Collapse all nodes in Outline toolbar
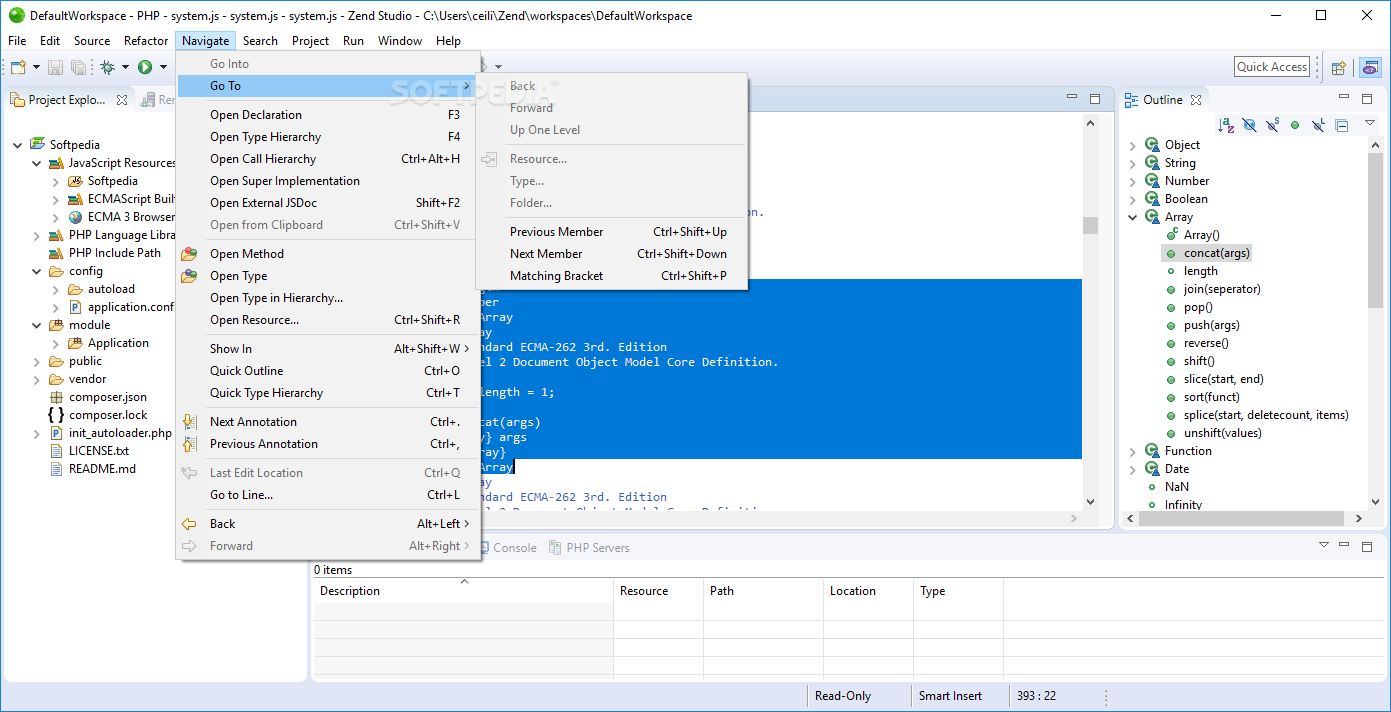1391x712 pixels. click(1342, 125)
